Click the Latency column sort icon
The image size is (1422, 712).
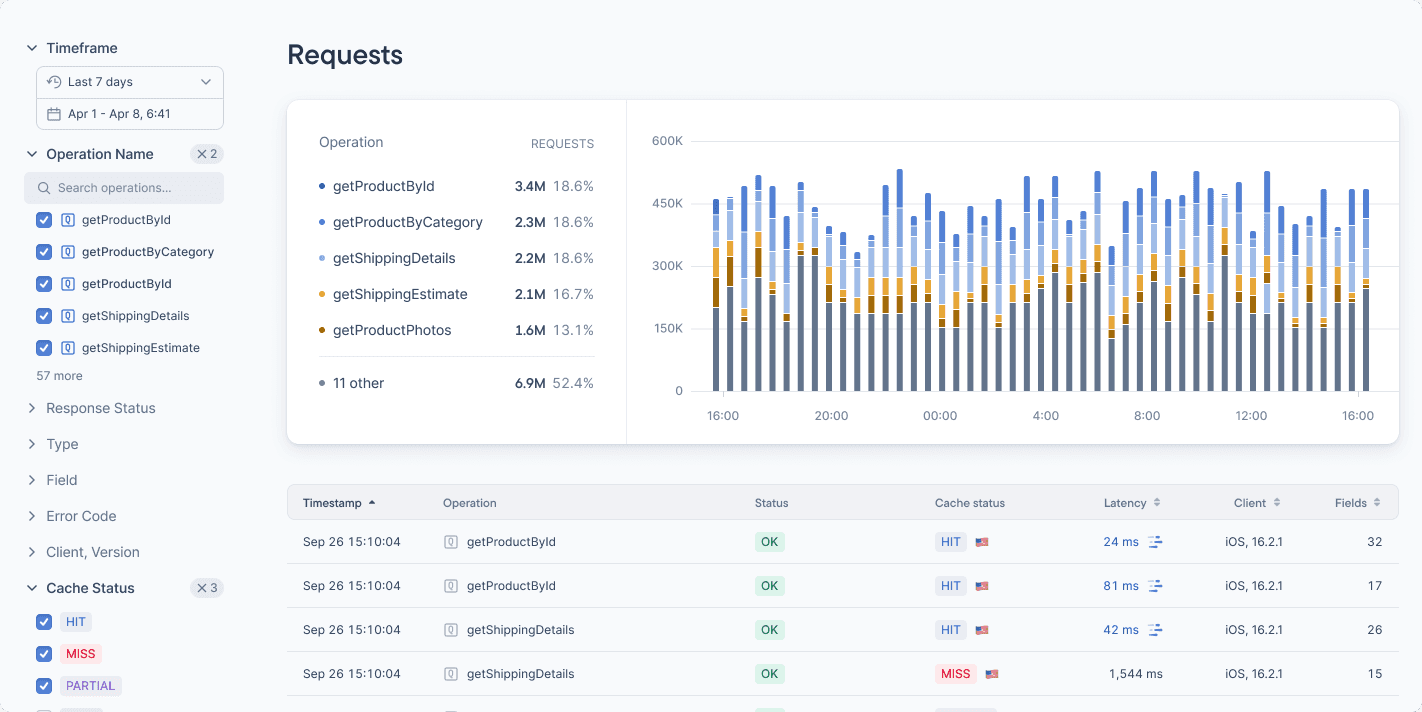pos(1157,503)
